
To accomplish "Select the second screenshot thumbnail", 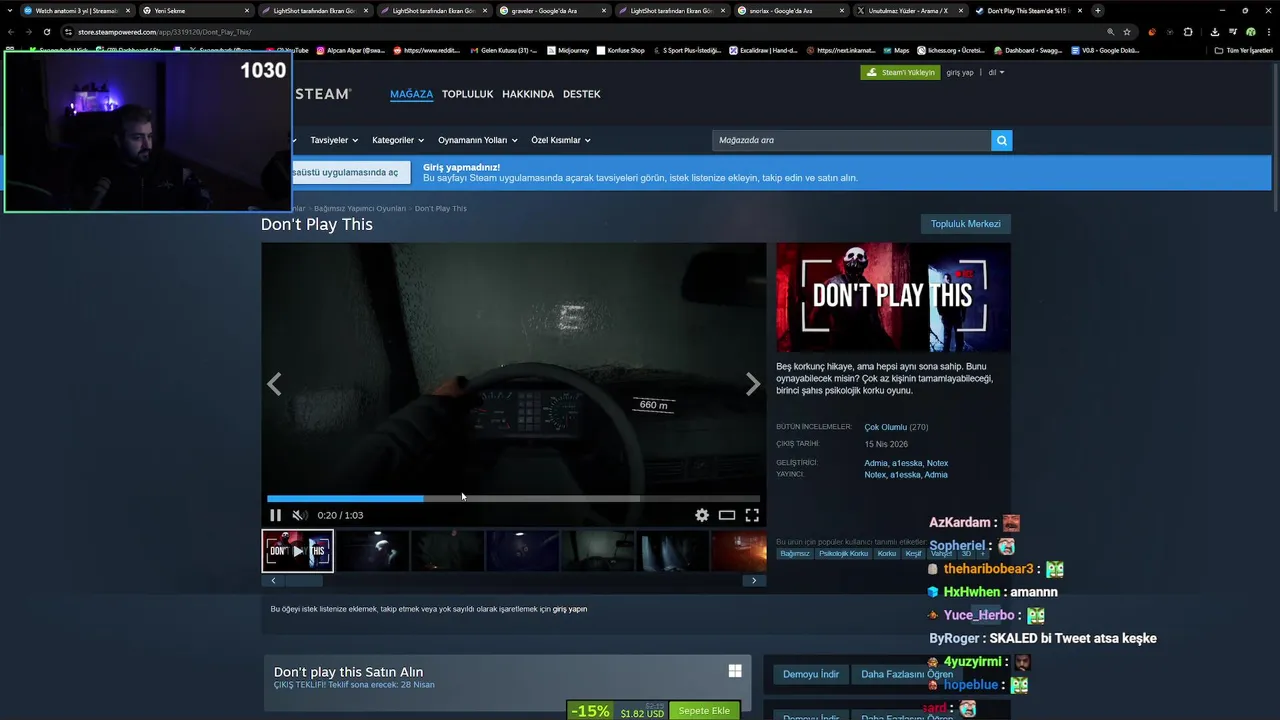I will [x=373, y=551].
